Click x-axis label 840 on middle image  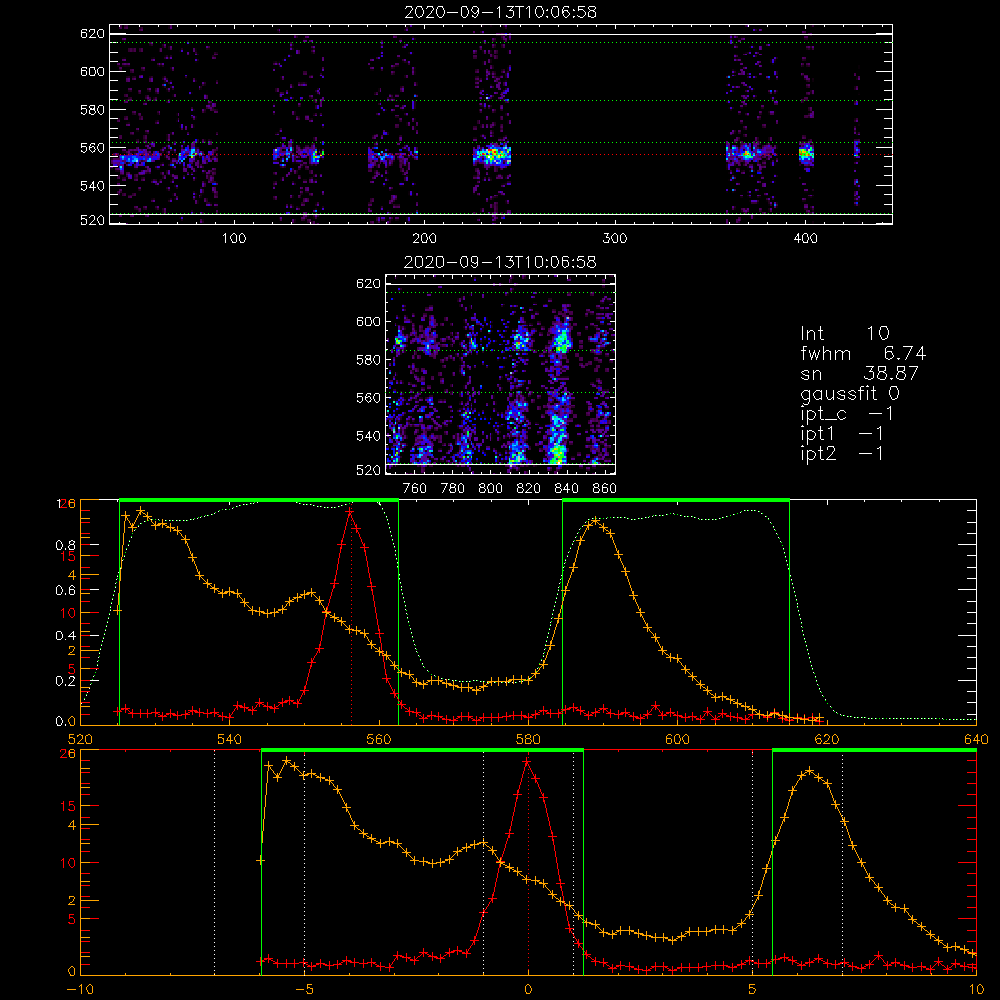(566, 489)
